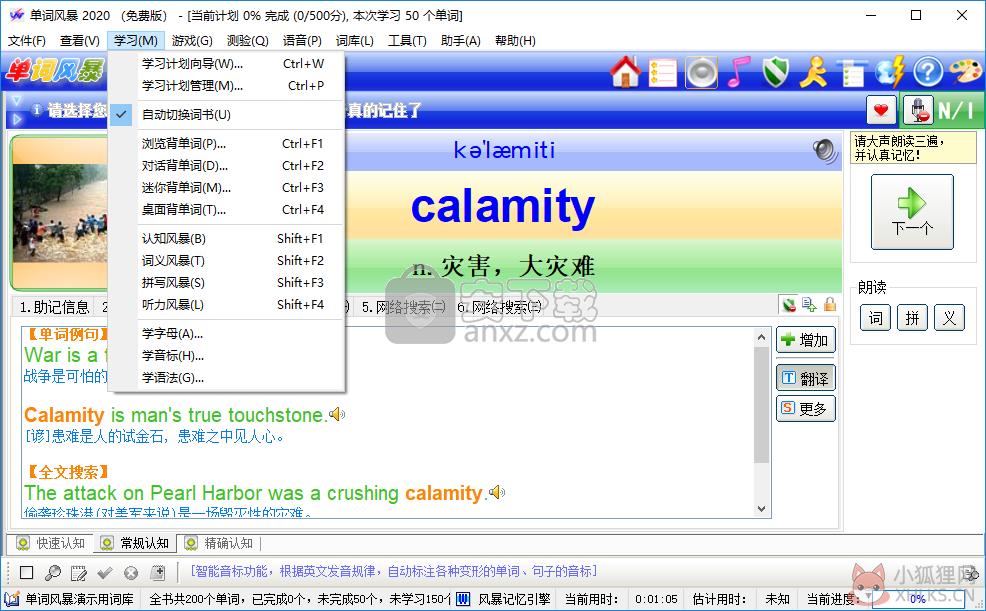Click the gray checkmark icon in bottom toolbar
986x611 pixels.
click(x=104, y=573)
